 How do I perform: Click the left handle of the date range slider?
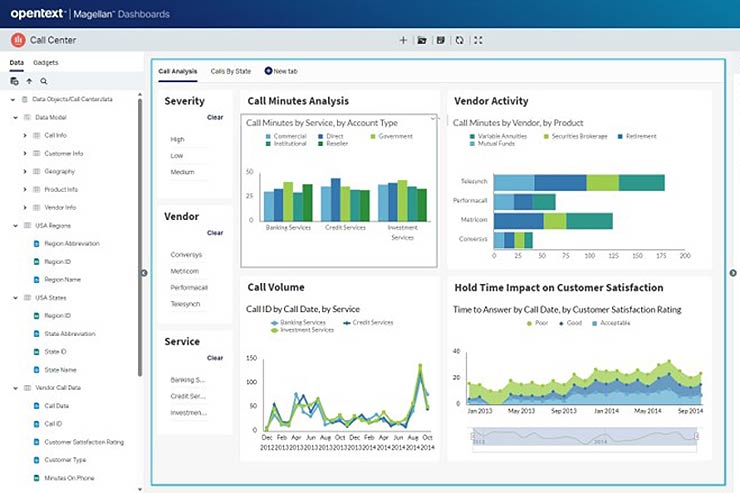click(x=475, y=436)
